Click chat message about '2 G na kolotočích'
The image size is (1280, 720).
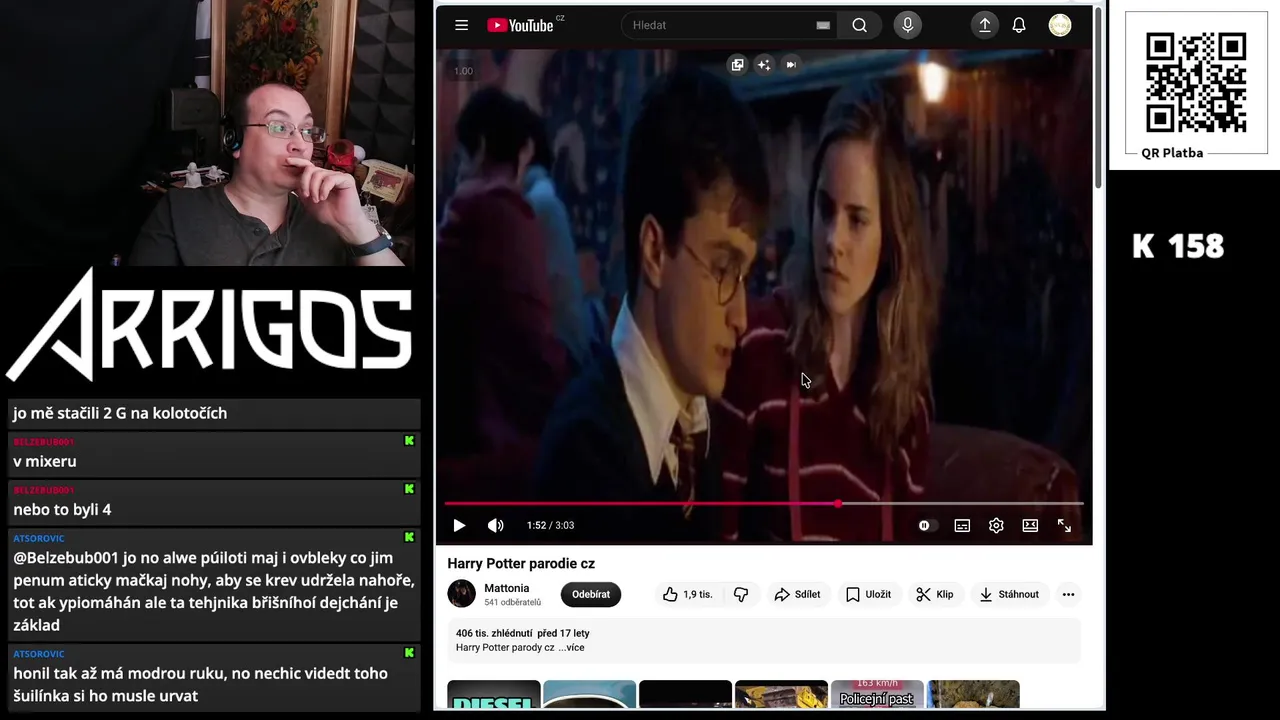[120, 413]
